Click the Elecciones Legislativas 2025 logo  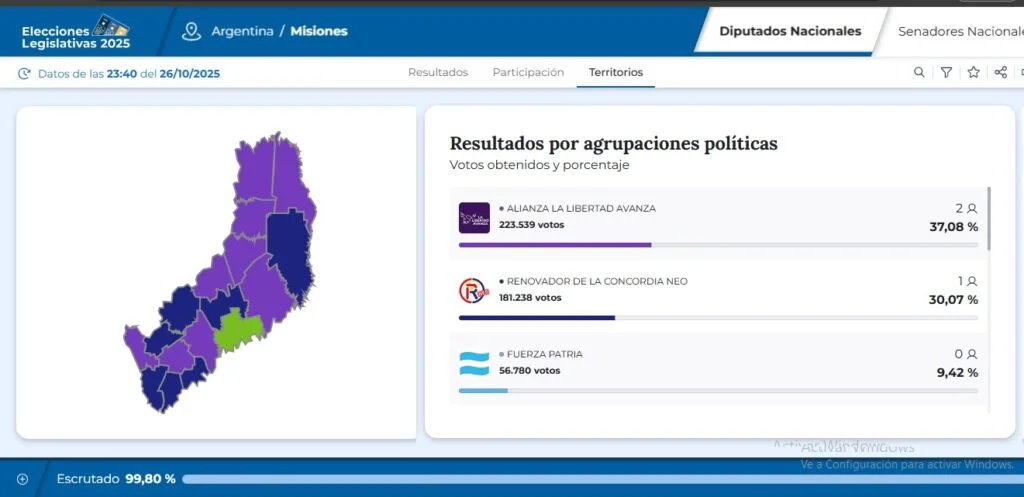tap(76, 32)
